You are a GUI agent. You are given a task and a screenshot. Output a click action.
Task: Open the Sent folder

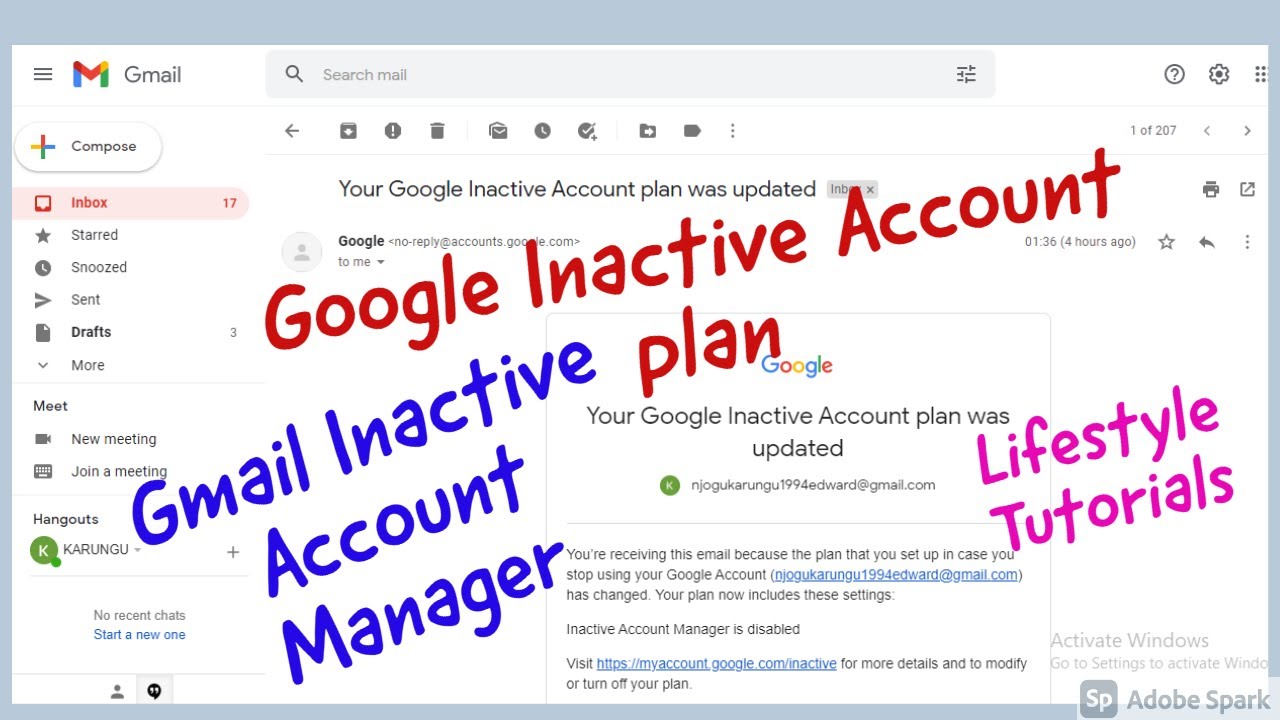[130, 299]
